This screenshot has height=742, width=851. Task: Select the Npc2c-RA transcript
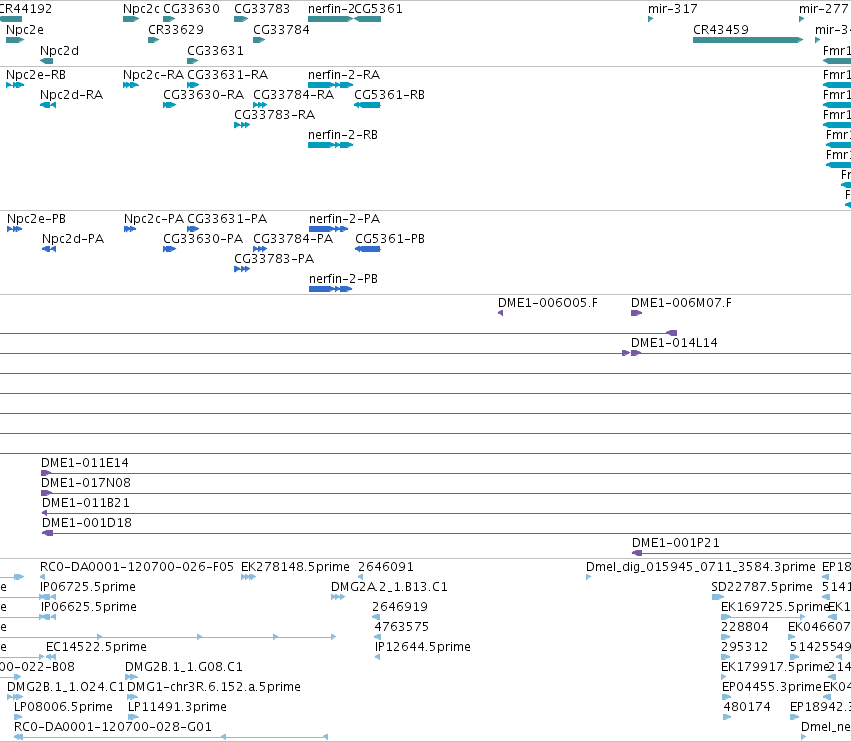pyautogui.click(x=131, y=85)
